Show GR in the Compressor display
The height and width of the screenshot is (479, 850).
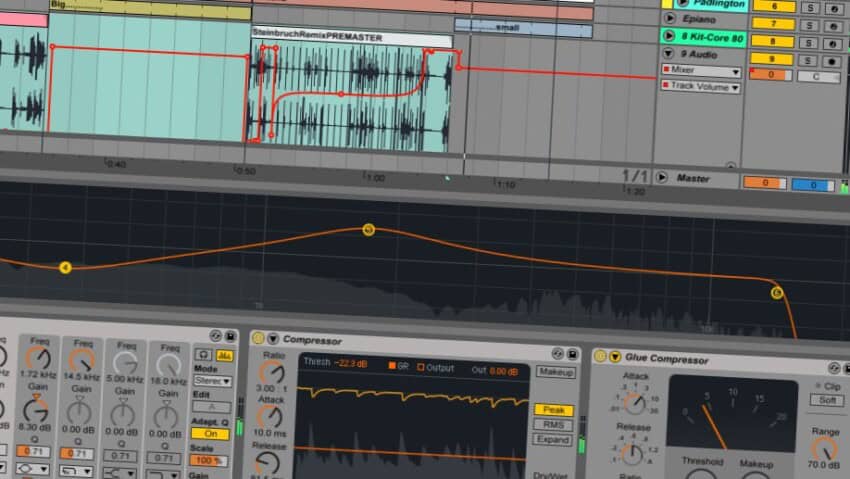pyautogui.click(x=398, y=366)
